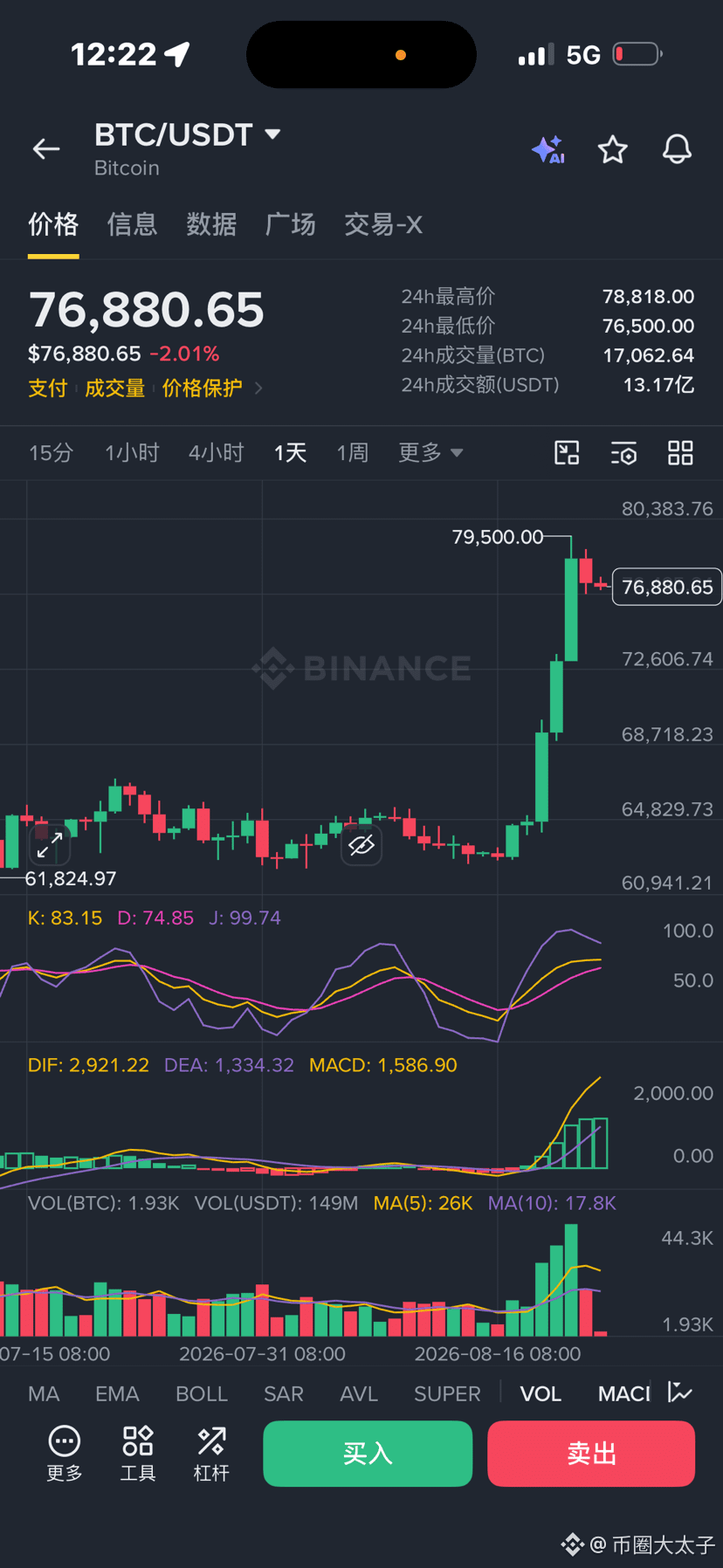Viewport: 723px width, 1568px height.
Task: Select the 1小时 timeframe
Action: pyautogui.click(x=132, y=452)
